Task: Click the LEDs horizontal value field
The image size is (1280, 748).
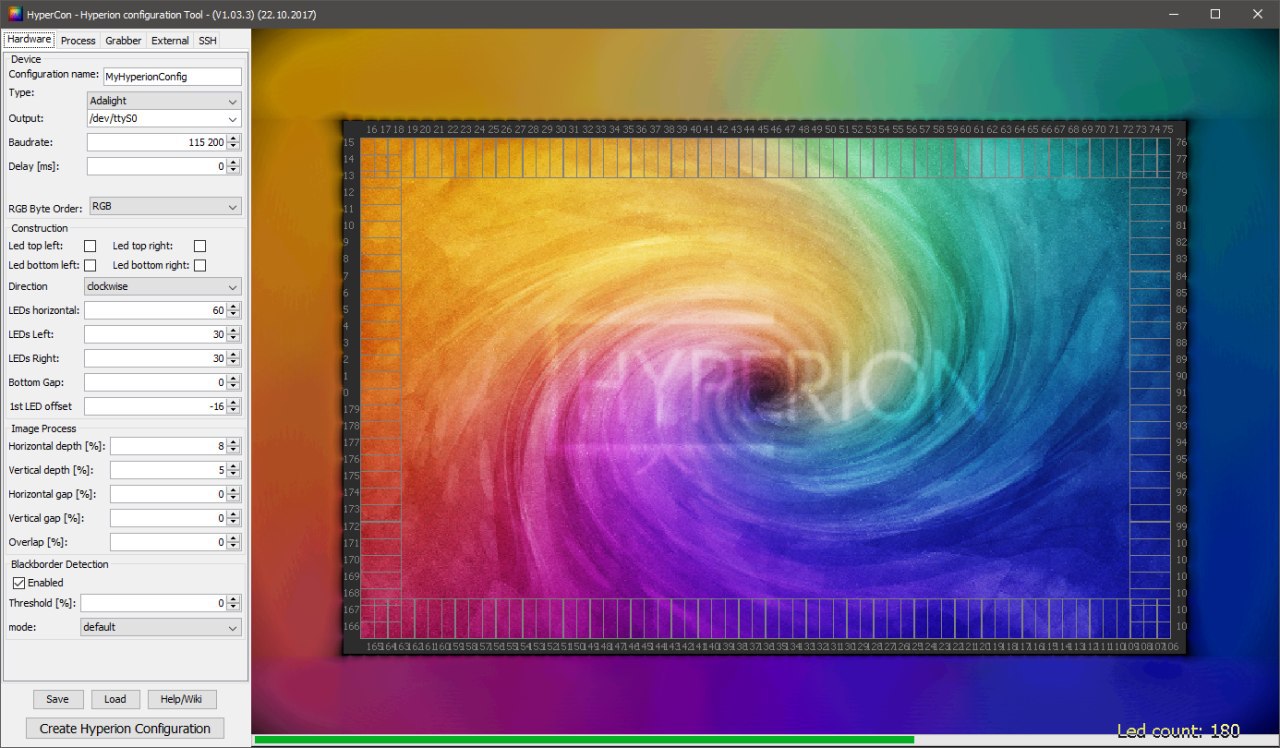Action: 155,310
